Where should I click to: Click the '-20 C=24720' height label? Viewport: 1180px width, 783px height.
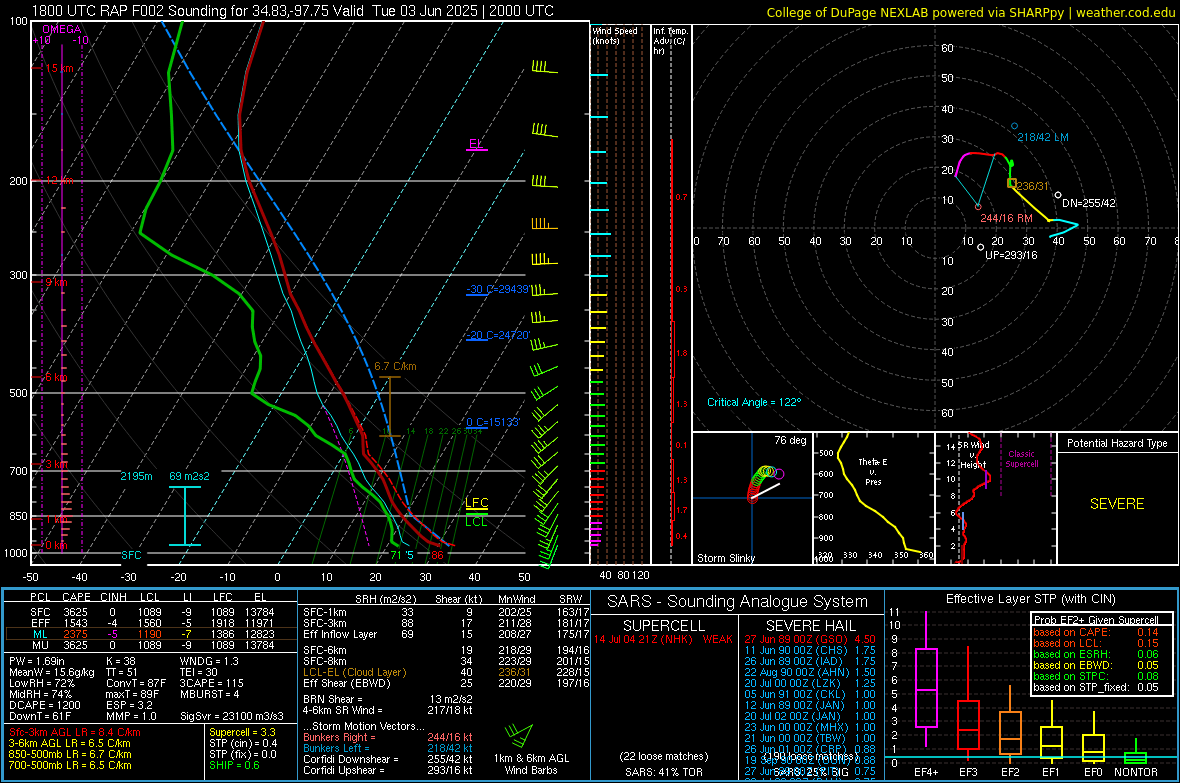(497, 335)
